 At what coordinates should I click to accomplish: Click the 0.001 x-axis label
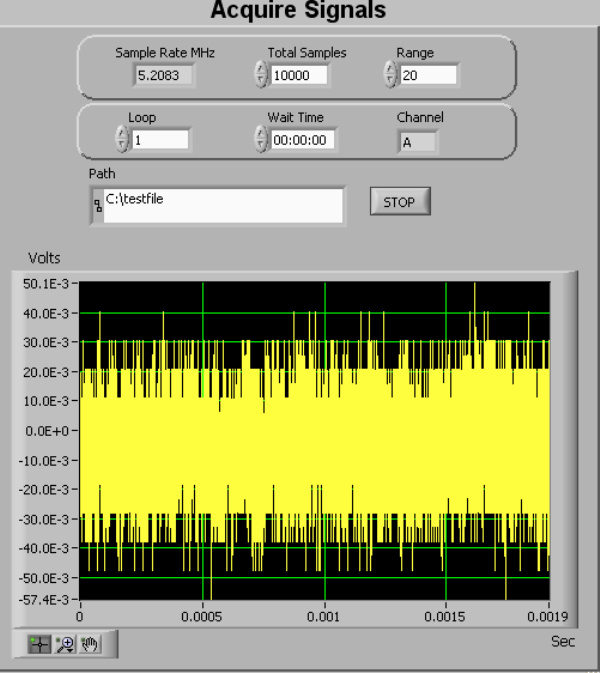[x=323, y=617]
